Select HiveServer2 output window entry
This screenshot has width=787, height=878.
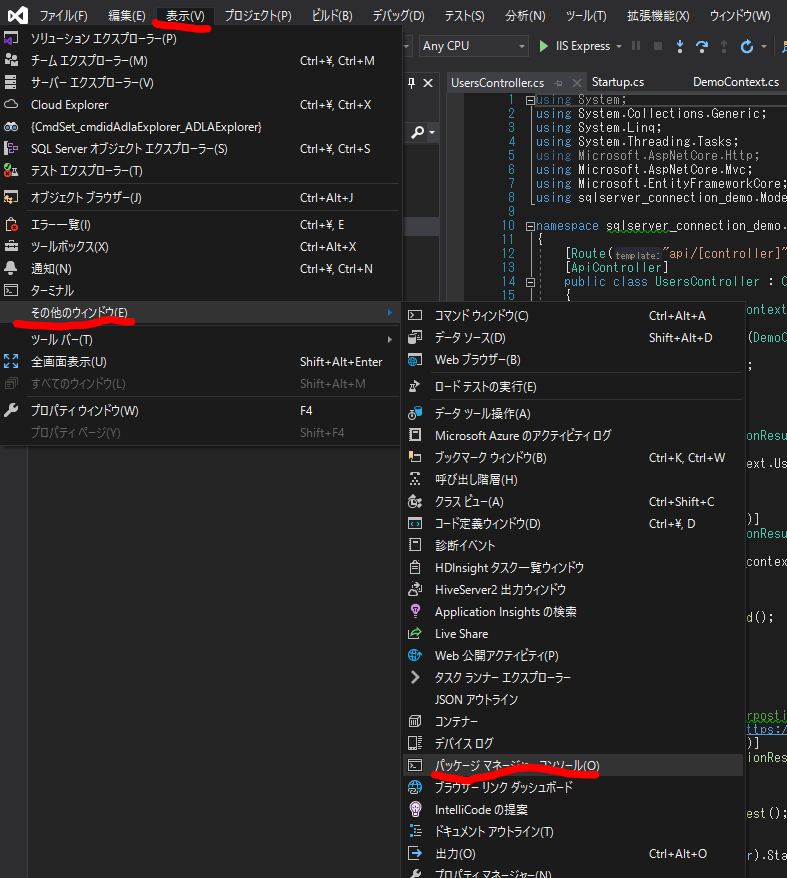[573, 589]
